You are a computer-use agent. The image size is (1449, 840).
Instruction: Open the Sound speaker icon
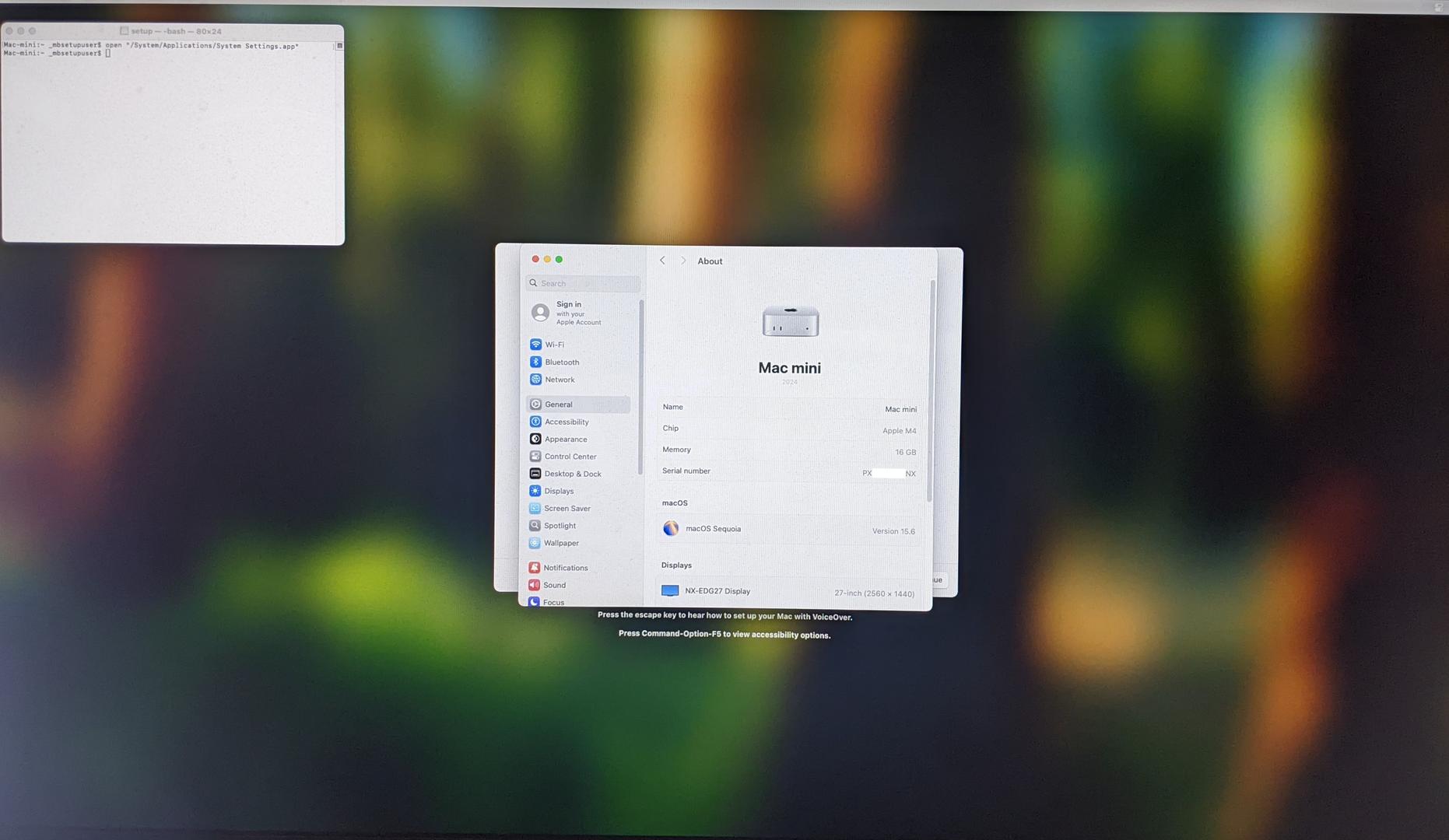[534, 585]
